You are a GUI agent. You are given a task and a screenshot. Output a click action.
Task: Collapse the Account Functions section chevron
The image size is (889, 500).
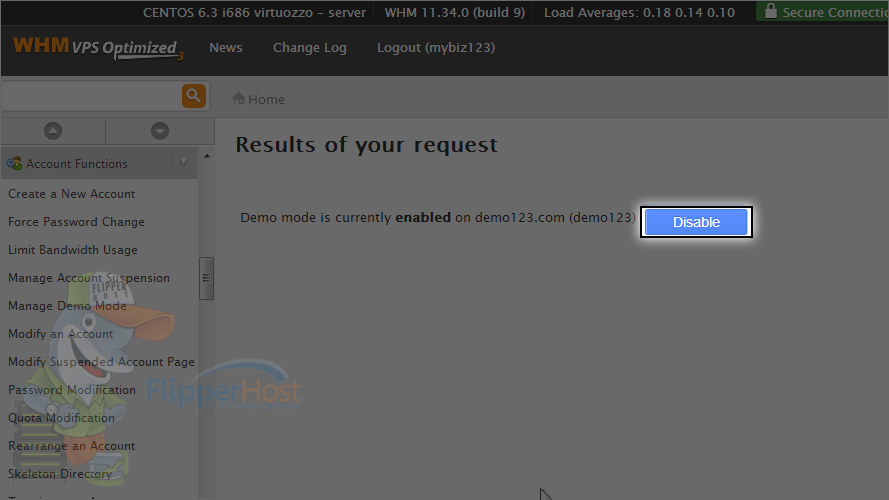[184, 163]
